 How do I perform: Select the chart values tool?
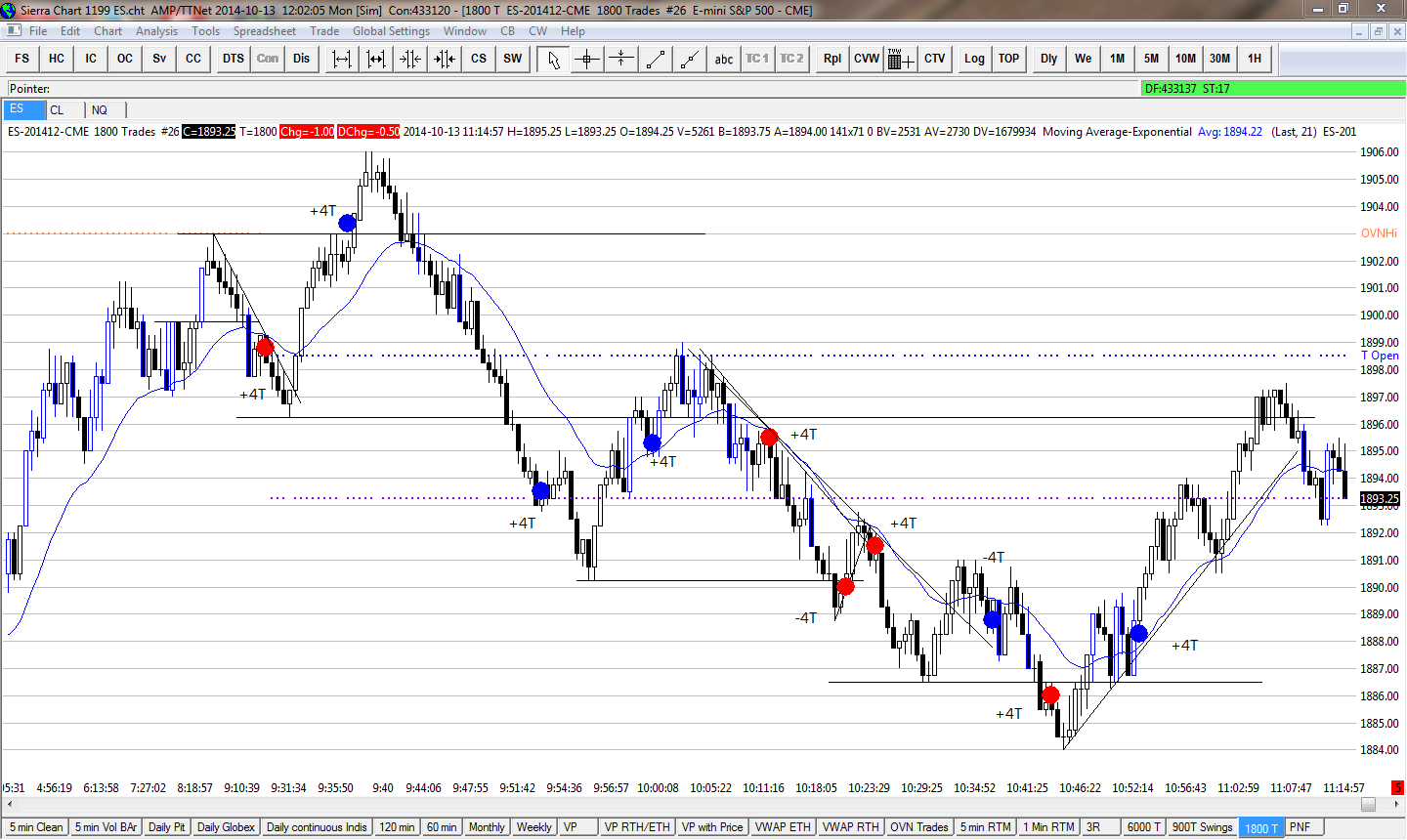[621, 59]
